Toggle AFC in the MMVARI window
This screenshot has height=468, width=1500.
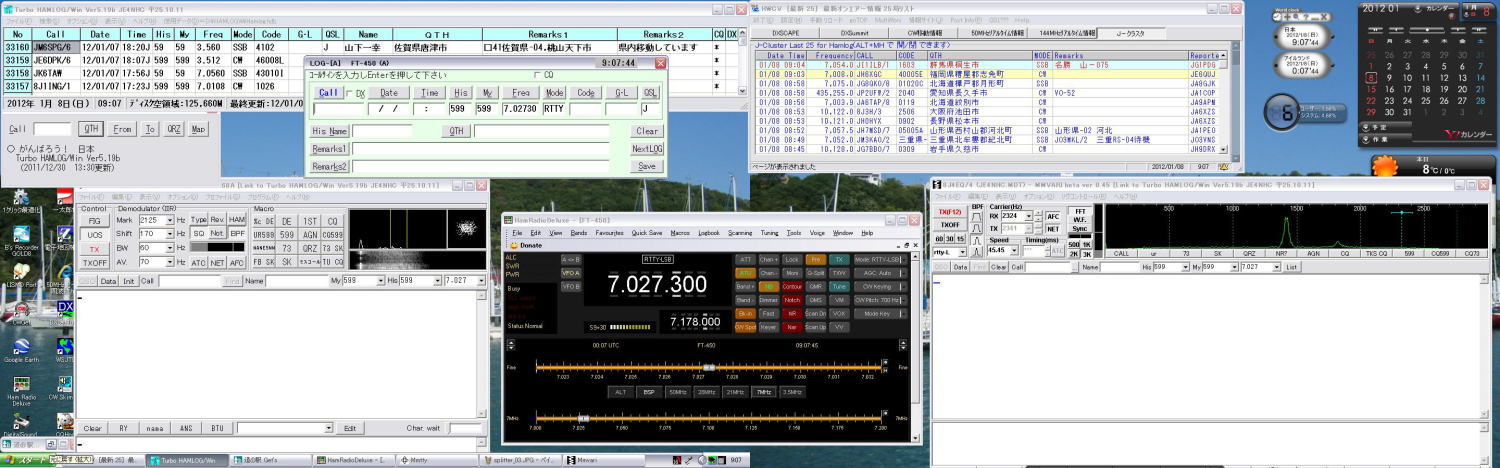point(1052,216)
